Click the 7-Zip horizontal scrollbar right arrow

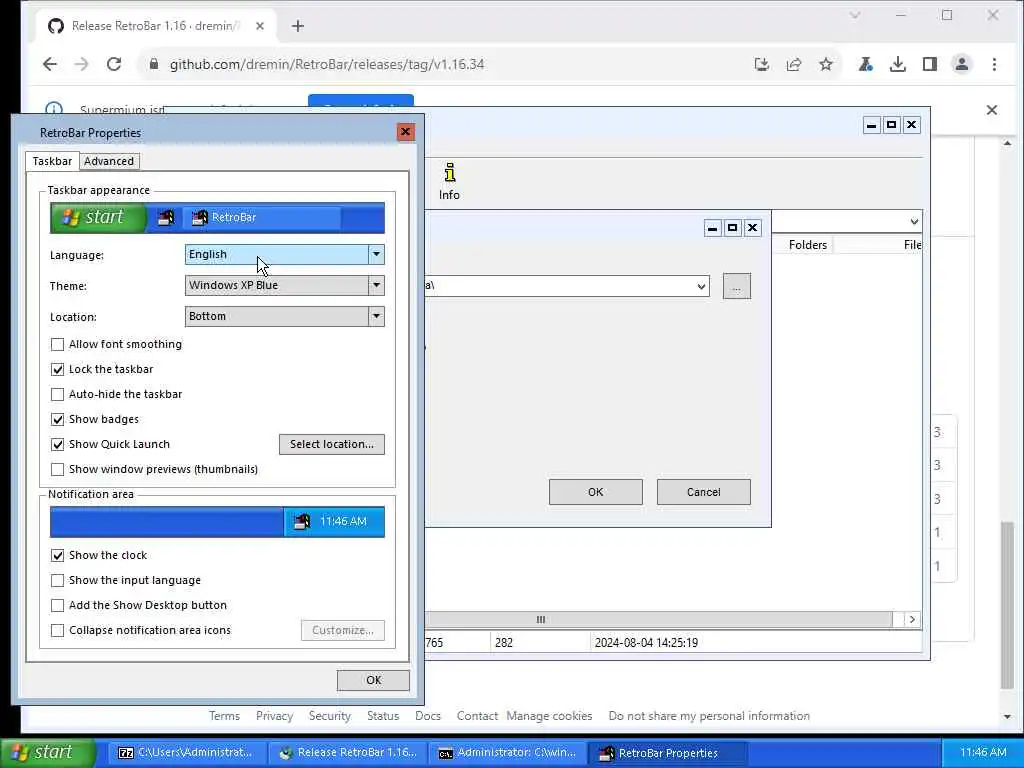pyautogui.click(x=912, y=620)
